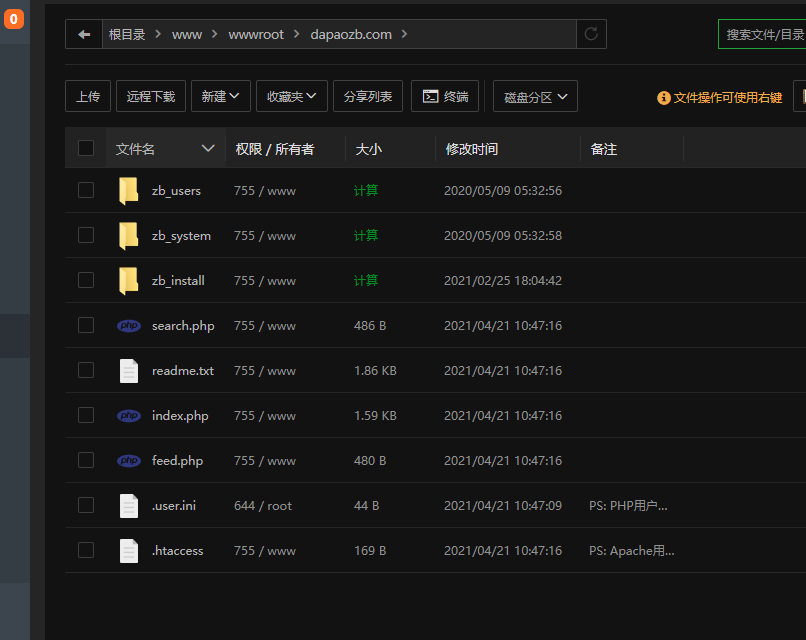Click the .htaccess file icon
Viewport: 806px width, 640px height.
tap(129, 551)
